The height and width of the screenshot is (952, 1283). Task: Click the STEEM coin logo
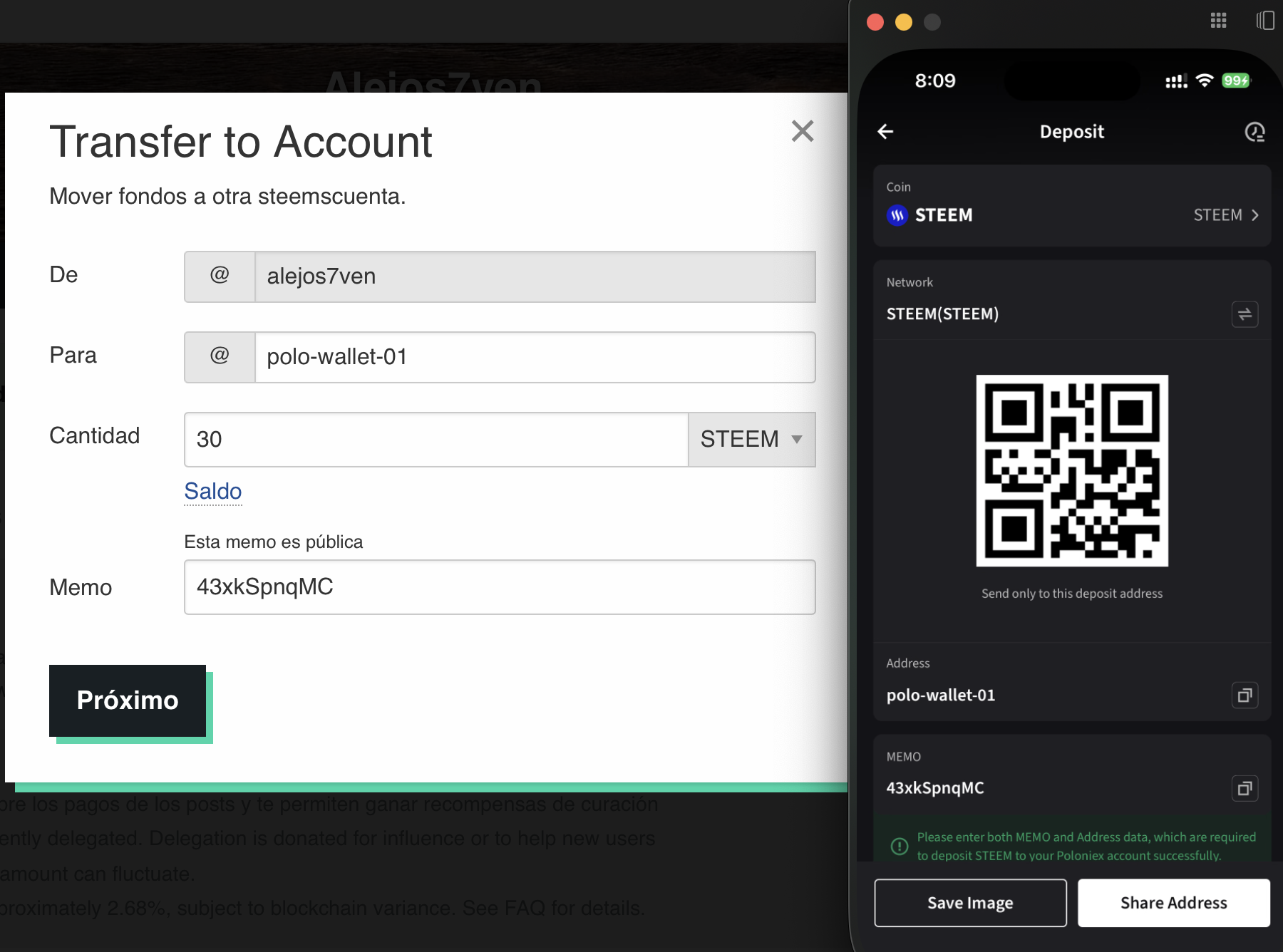(897, 215)
